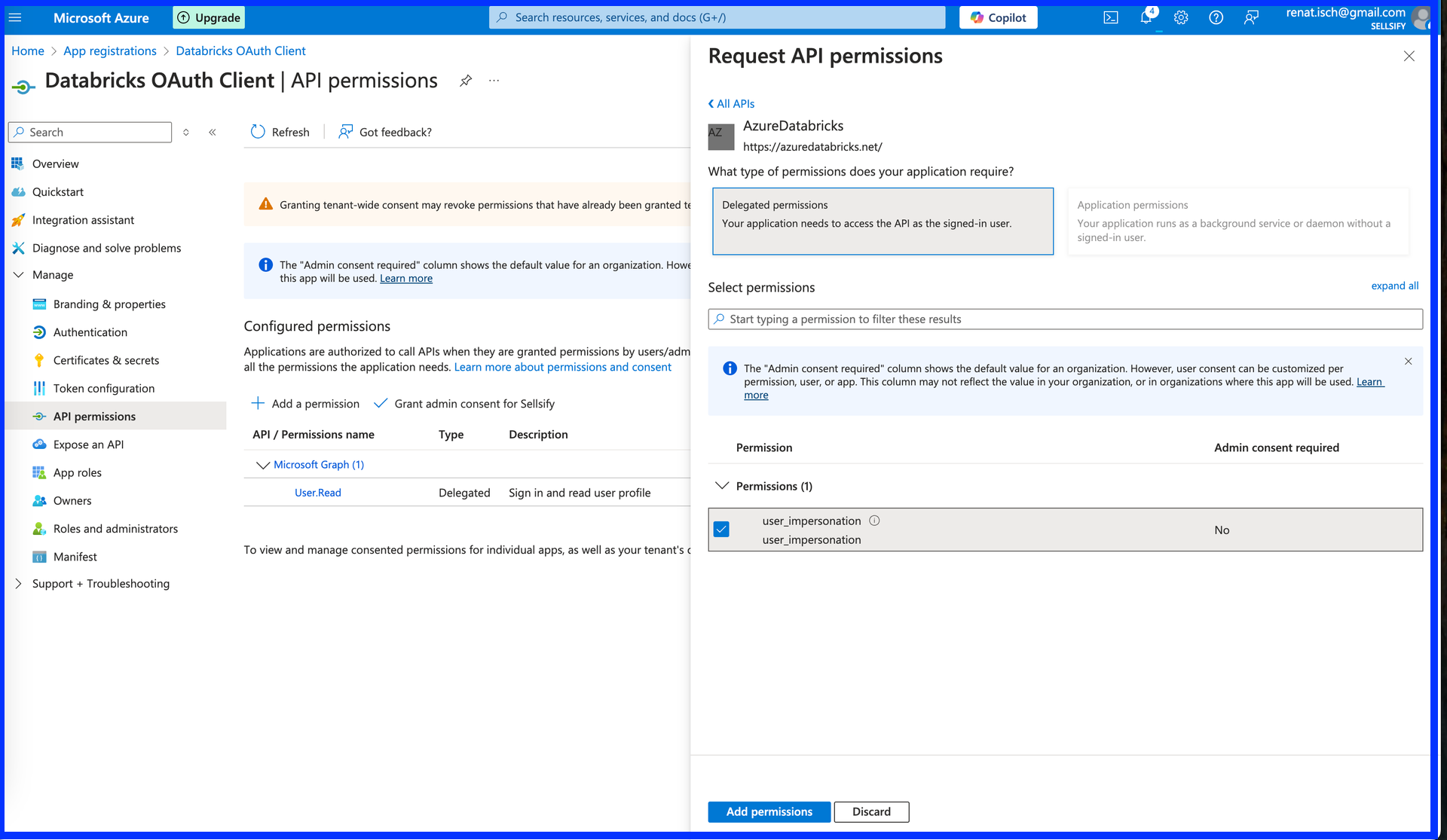
Task: Open portal settings gear
Action: click(x=1181, y=17)
